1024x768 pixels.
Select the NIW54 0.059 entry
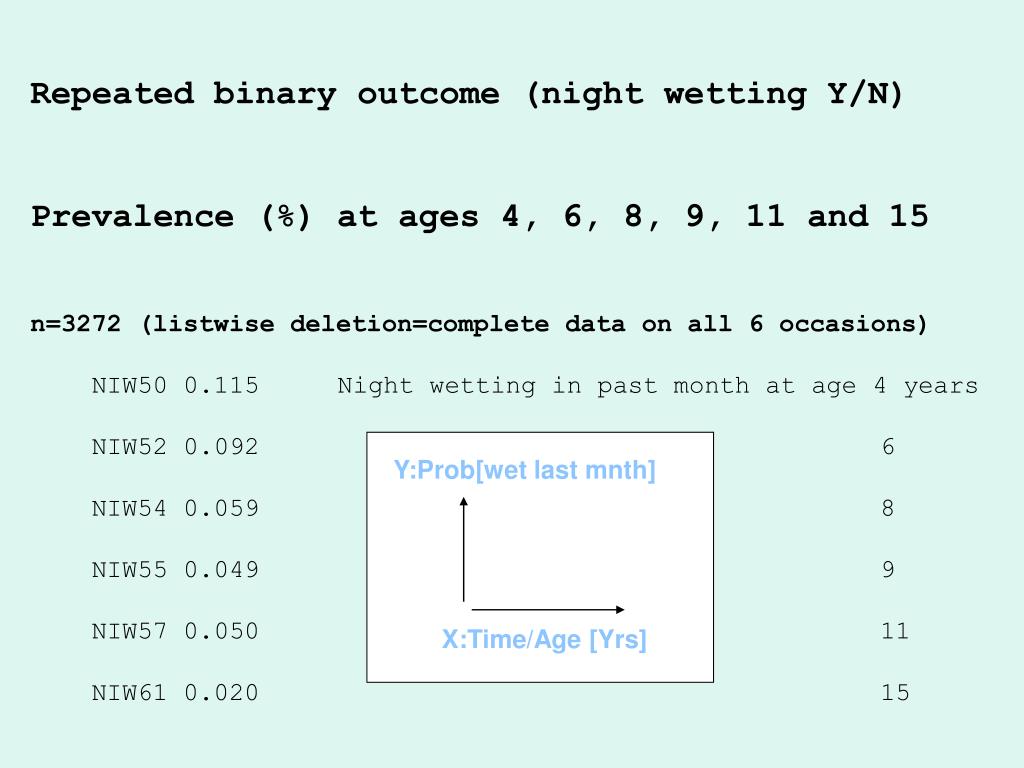(x=175, y=509)
